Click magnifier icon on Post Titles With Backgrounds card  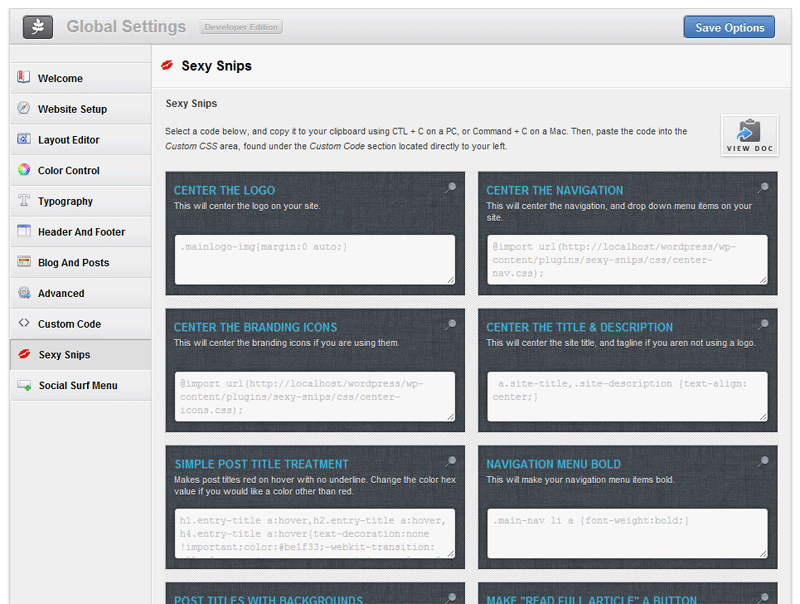tap(451, 597)
